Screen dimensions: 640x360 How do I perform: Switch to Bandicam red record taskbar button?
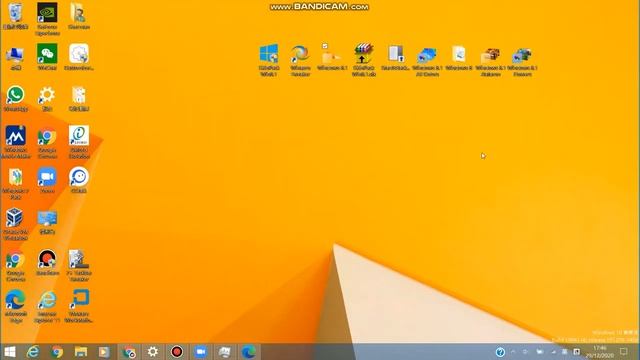point(177,352)
